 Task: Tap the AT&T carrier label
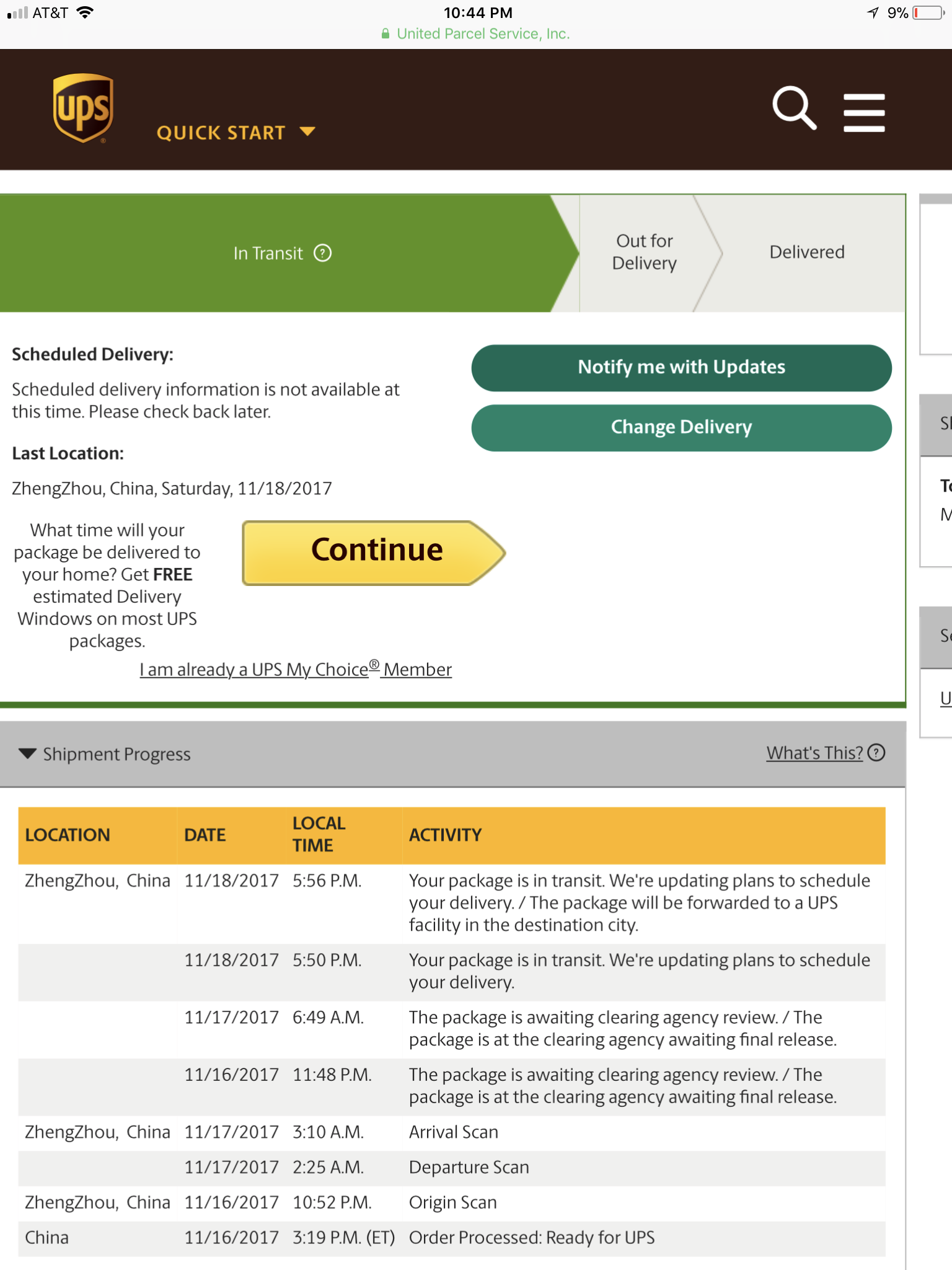point(50,12)
